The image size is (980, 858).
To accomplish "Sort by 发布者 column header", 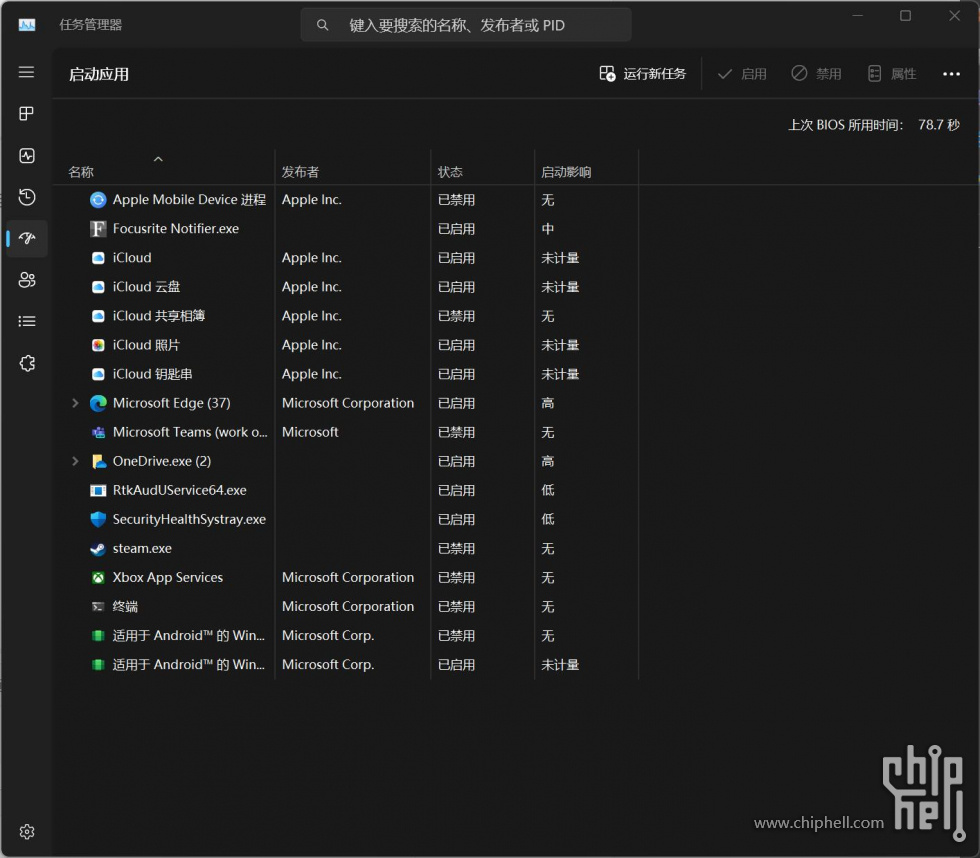I will coord(300,172).
